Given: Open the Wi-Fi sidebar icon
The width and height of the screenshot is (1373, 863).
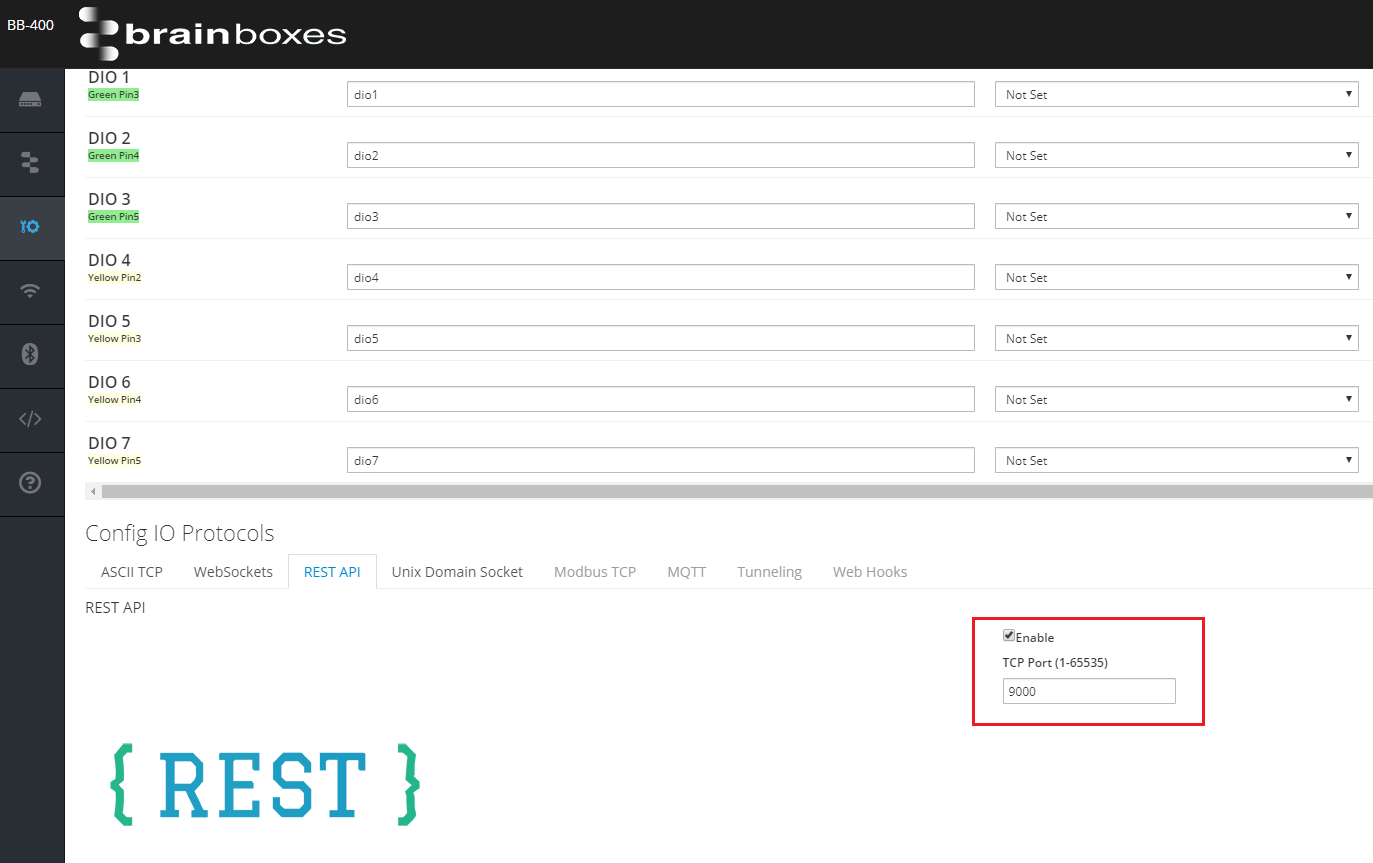Looking at the screenshot, I should coord(30,291).
